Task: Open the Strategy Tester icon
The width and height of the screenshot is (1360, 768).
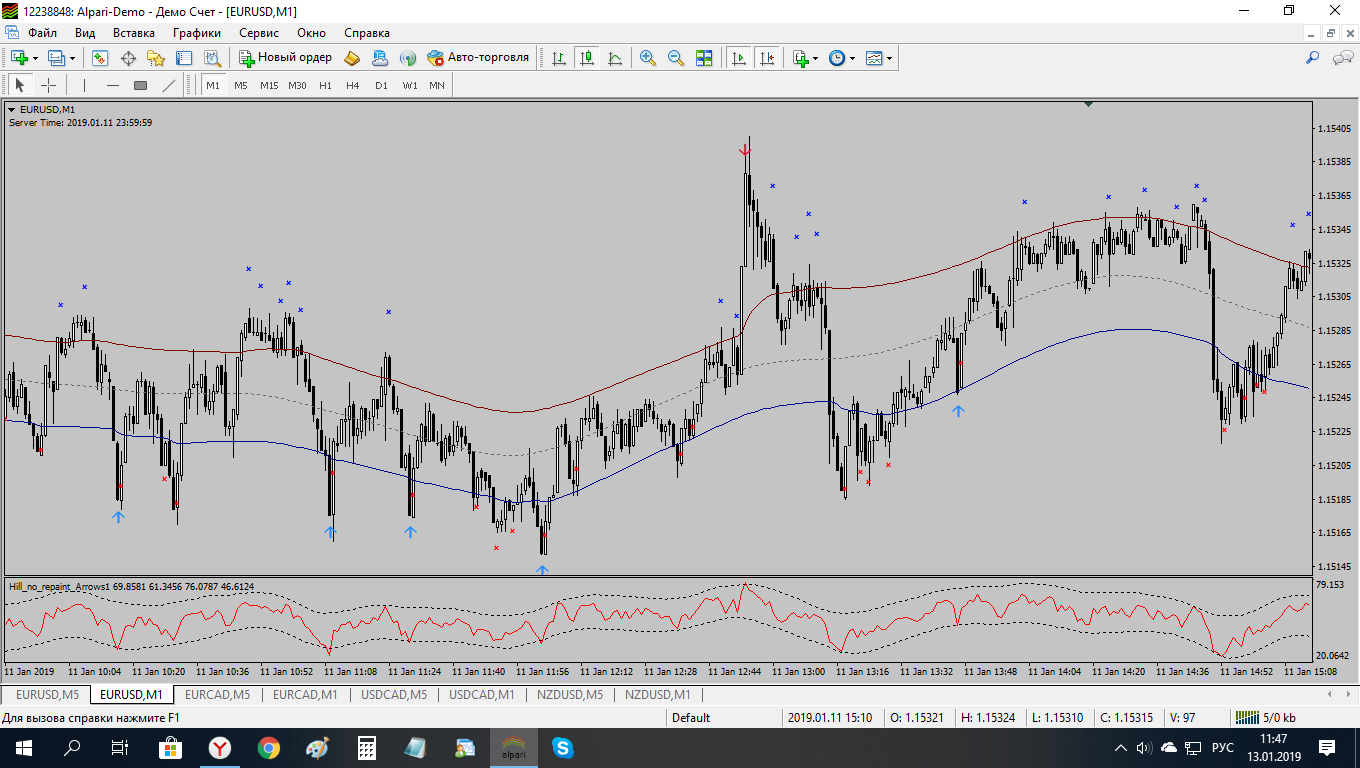Action: [212, 58]
